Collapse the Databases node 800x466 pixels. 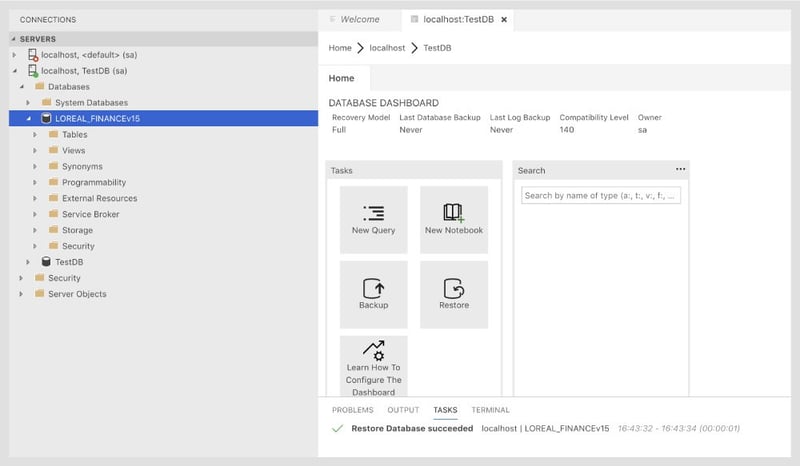click(21, 87)
